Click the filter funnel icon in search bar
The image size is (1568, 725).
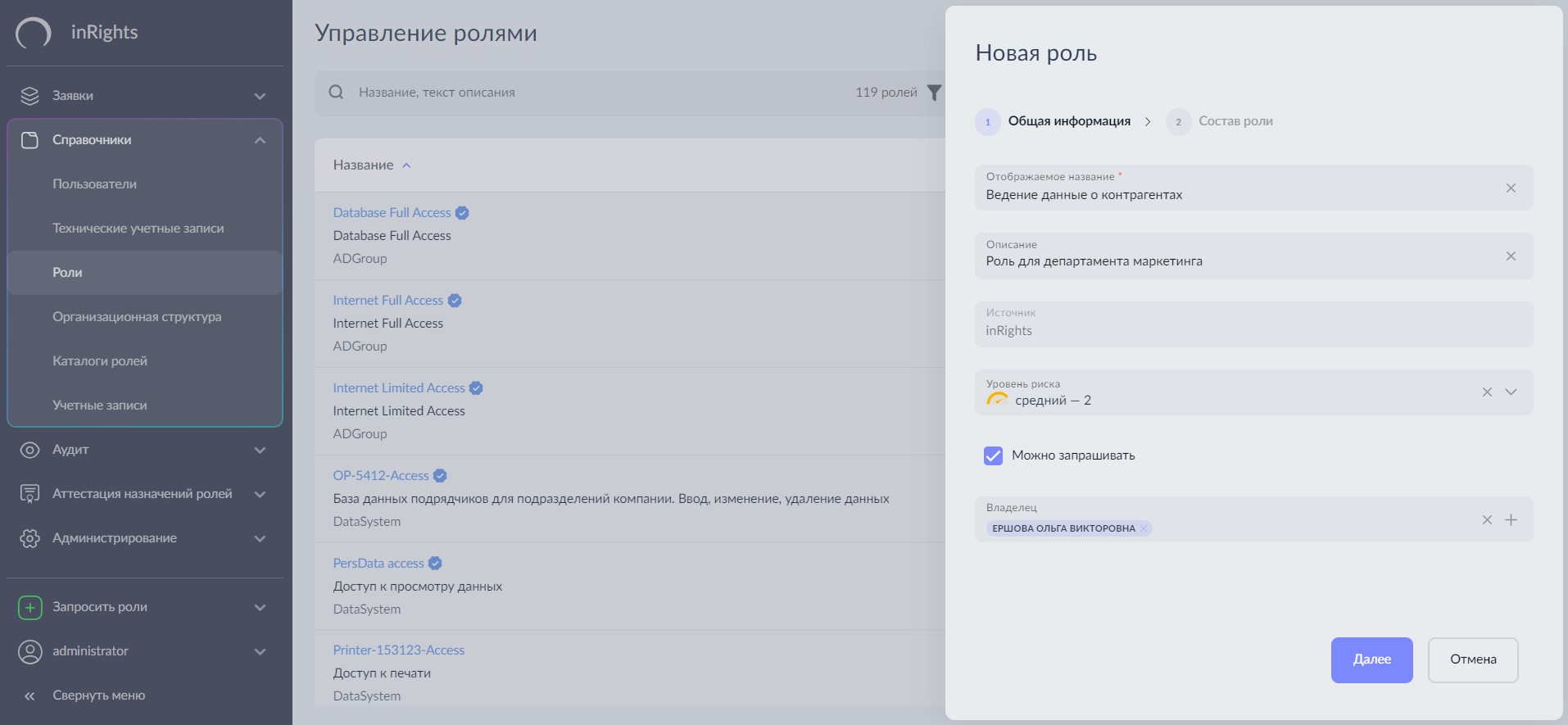pos(933,93)
